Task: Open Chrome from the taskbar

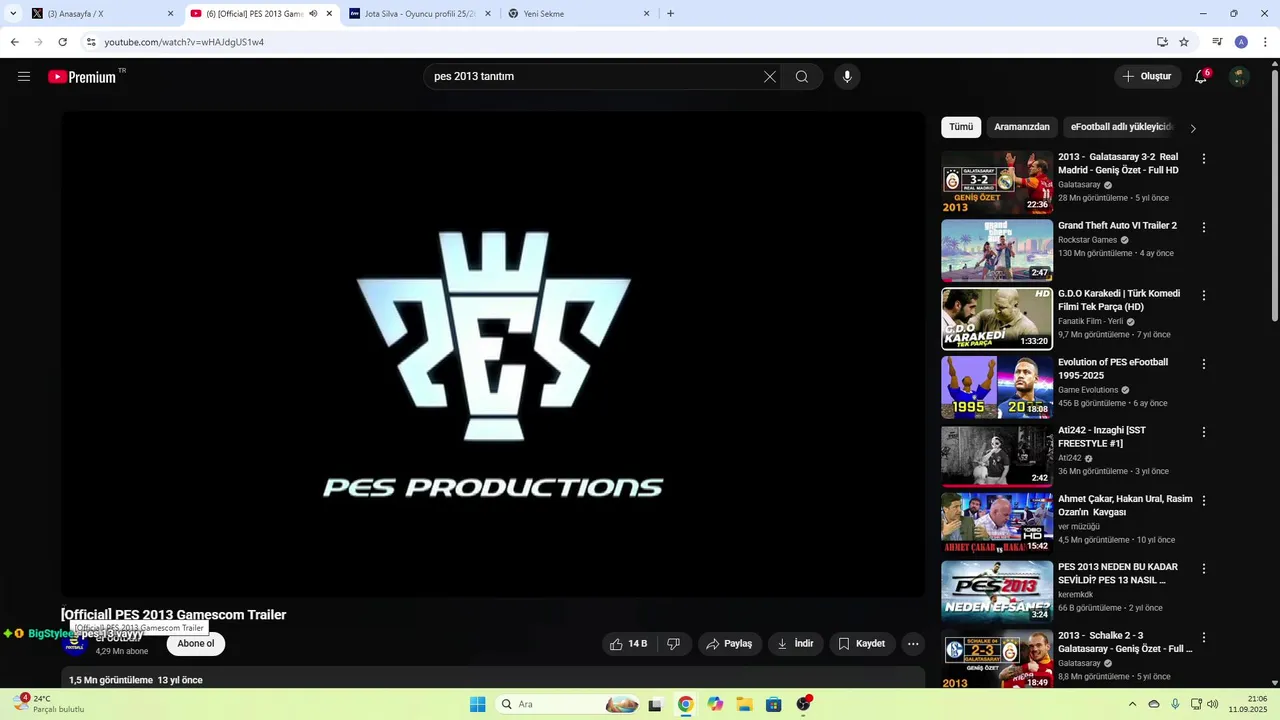Action: tap(685, 704)
